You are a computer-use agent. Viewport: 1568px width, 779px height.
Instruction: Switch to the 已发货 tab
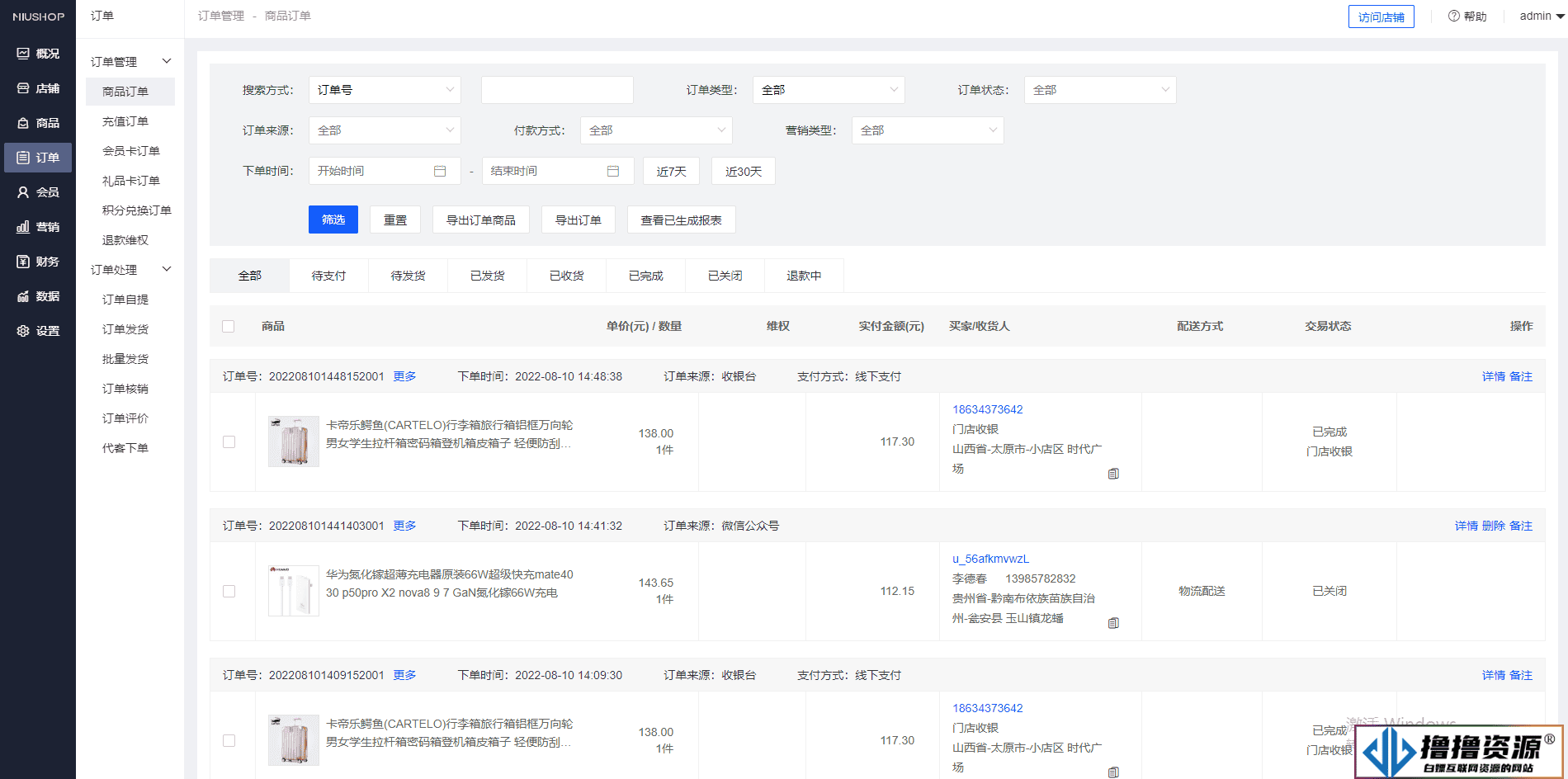point(487,276)
